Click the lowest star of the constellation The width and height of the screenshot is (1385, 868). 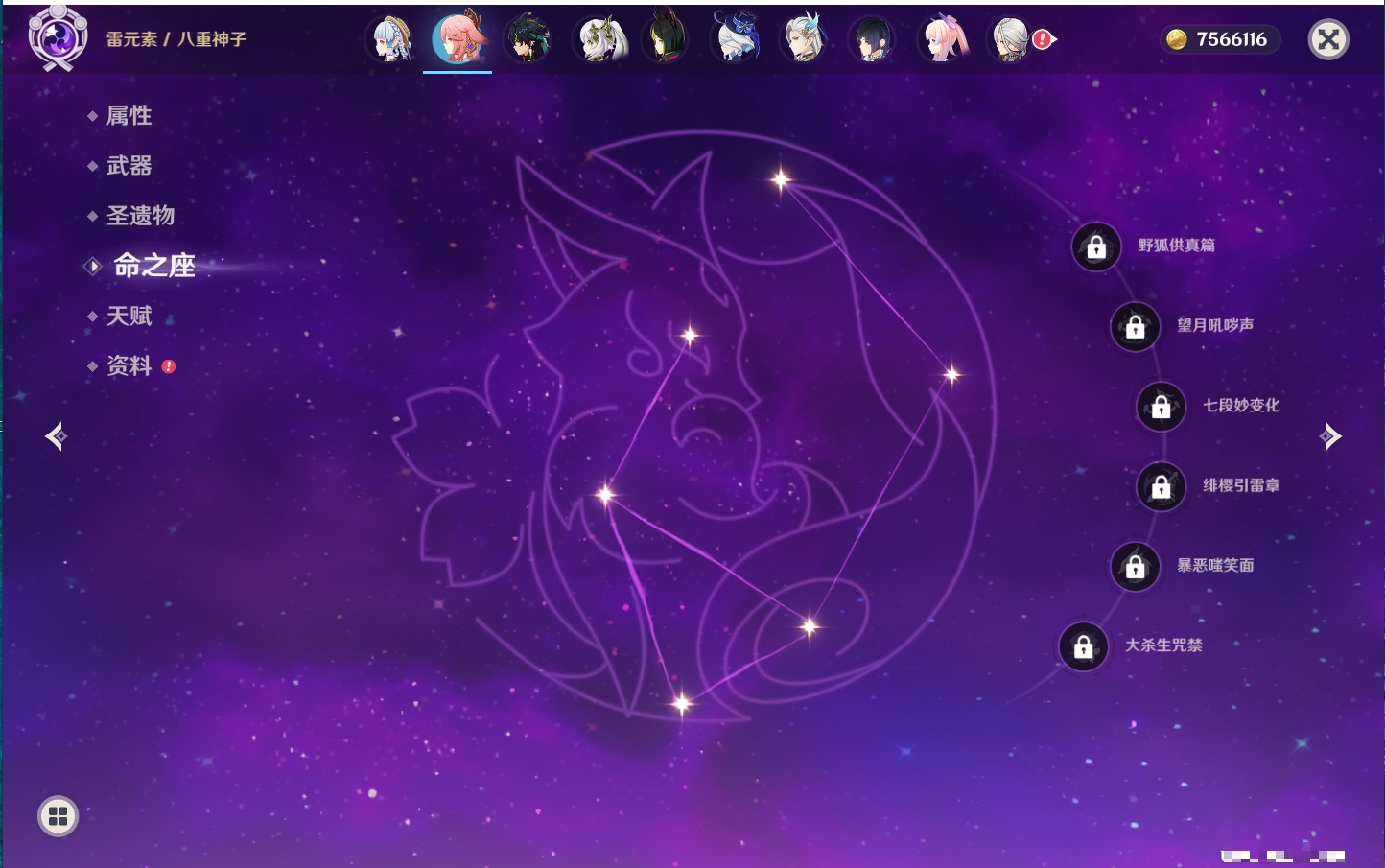pos(682,705)
